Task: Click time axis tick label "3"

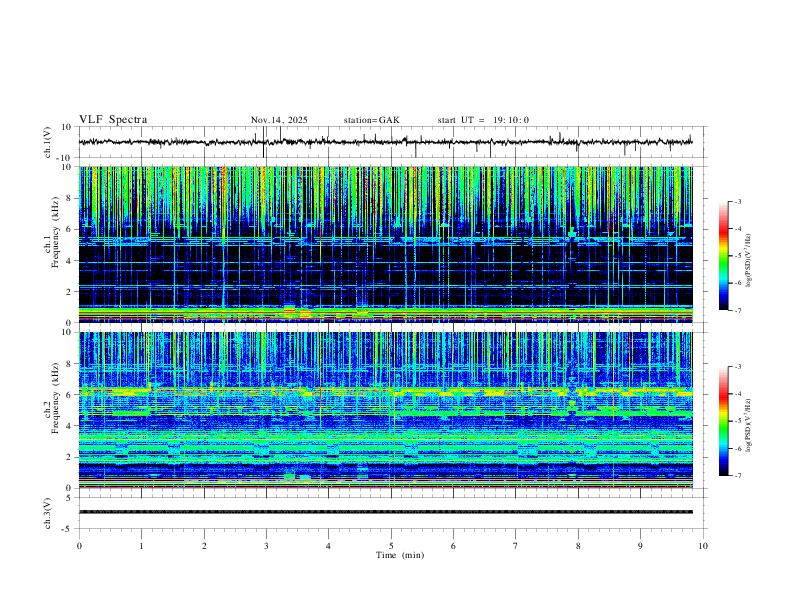Action: (x=266, y=546)
